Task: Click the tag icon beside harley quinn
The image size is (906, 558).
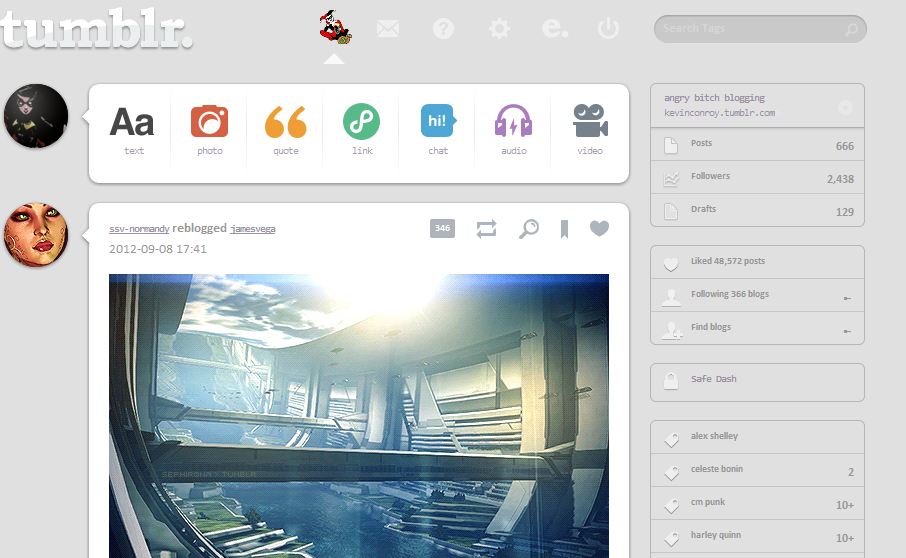Action: coord(671,538)
